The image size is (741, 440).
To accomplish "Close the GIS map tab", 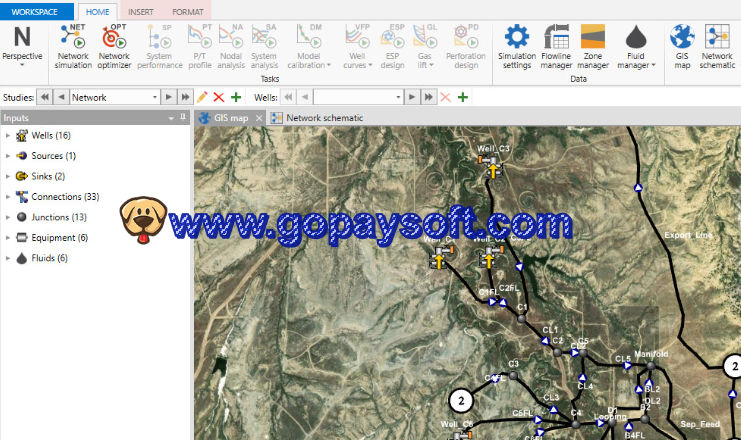I will coord(259,118).
